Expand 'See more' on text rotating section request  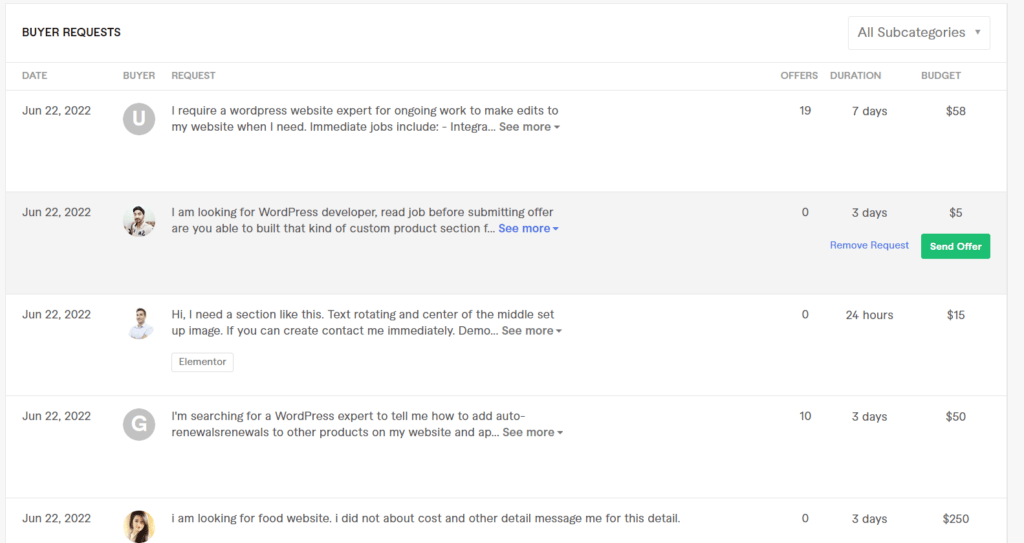click(x=531, y=331)
